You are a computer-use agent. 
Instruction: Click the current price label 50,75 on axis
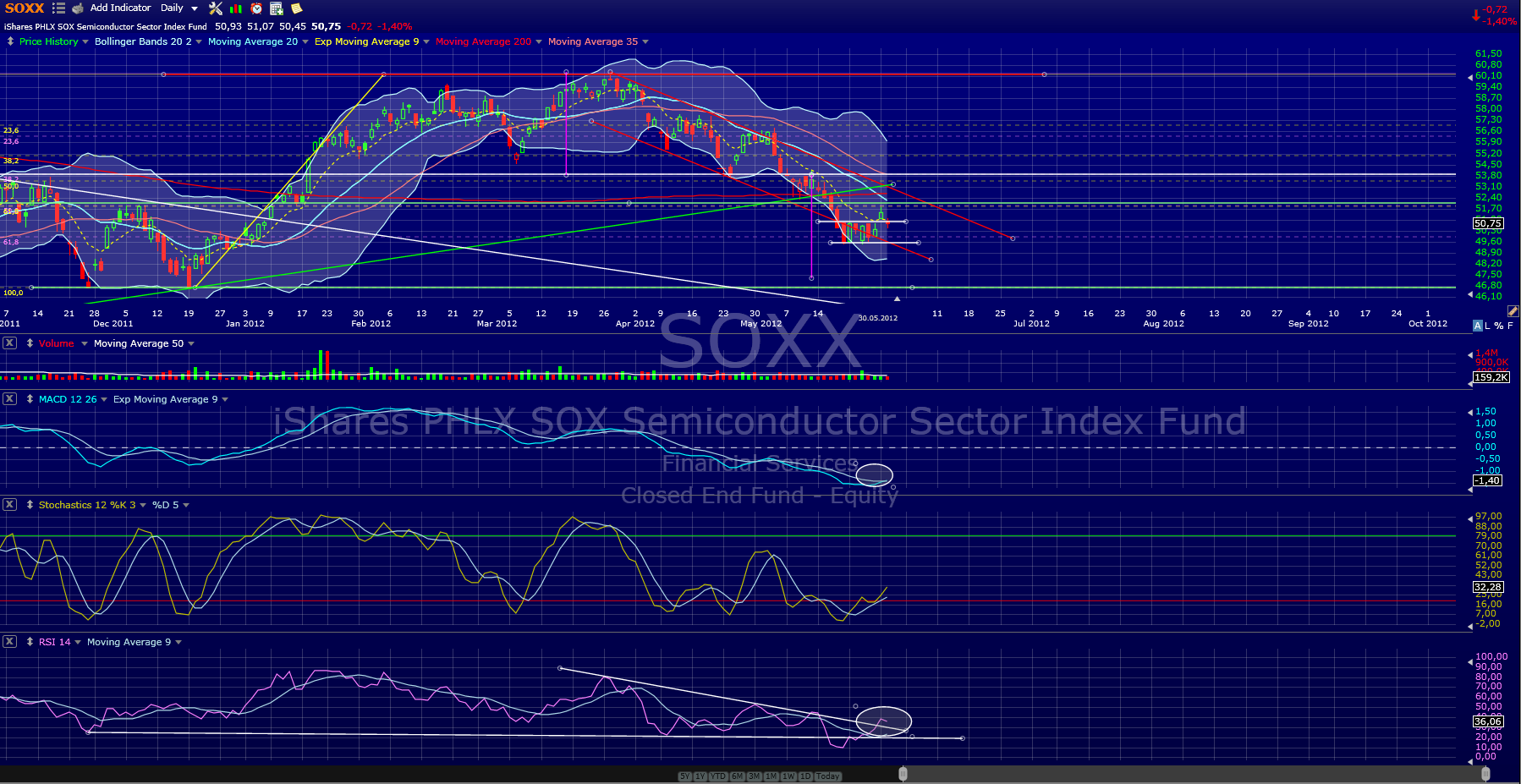[x=1488, y=224]
